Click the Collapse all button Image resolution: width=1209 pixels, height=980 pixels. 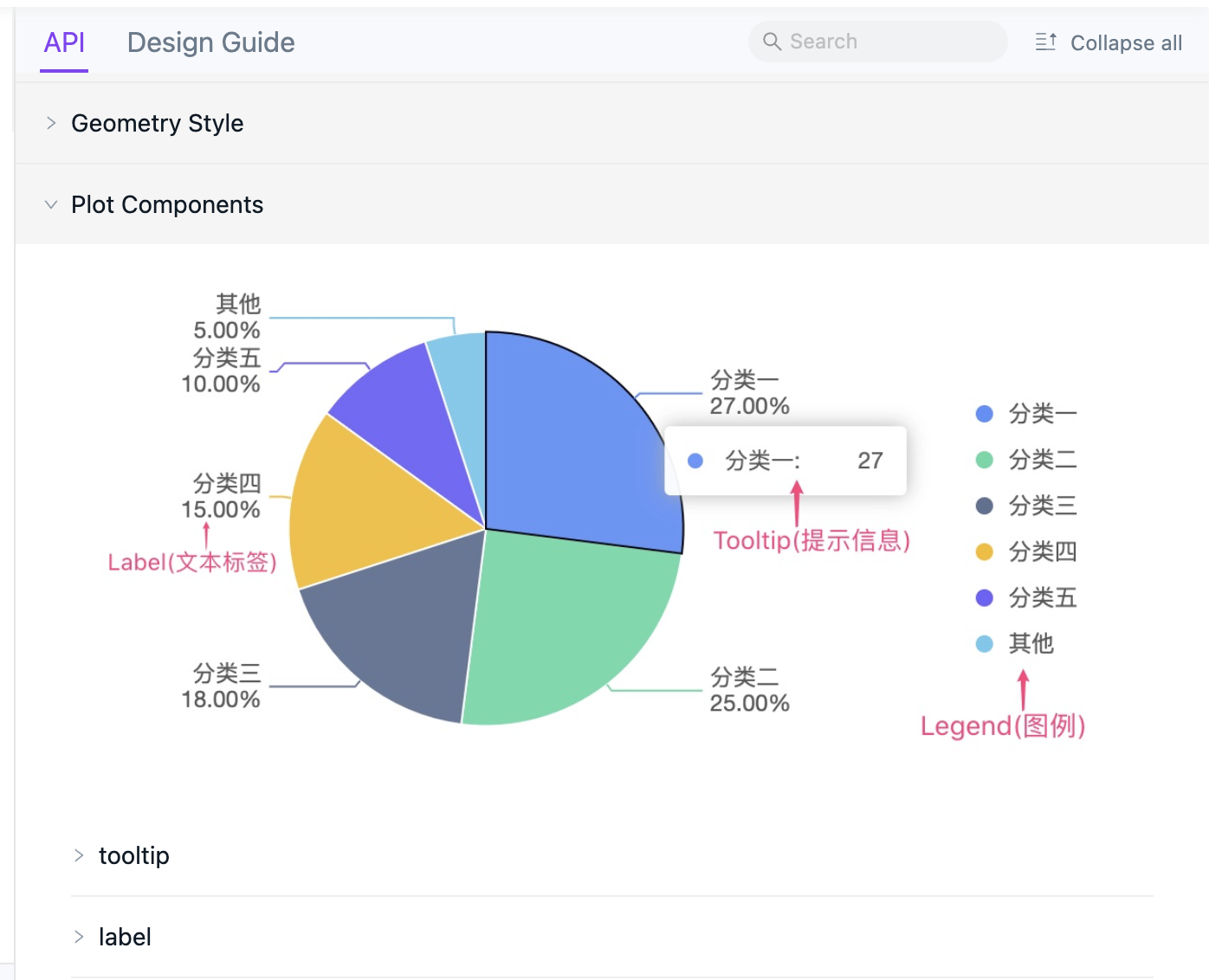click(1126, 42)
